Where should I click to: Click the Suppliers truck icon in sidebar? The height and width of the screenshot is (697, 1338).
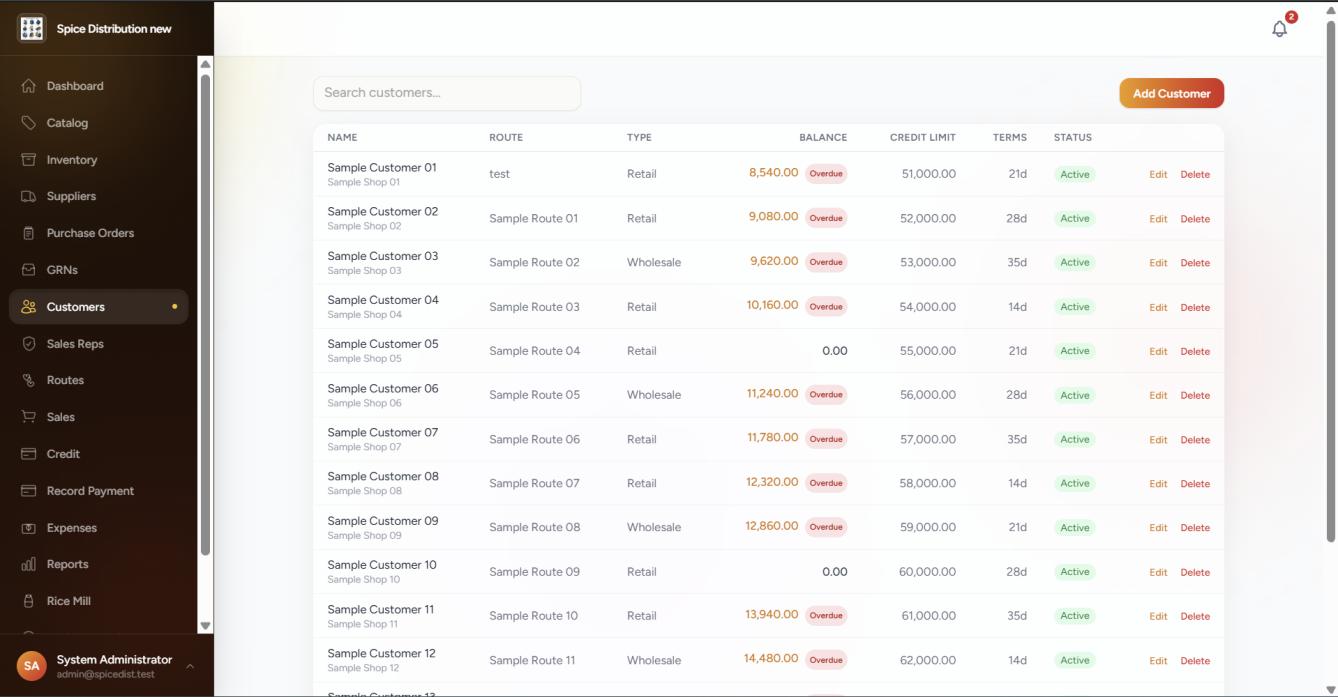point(29,196)
